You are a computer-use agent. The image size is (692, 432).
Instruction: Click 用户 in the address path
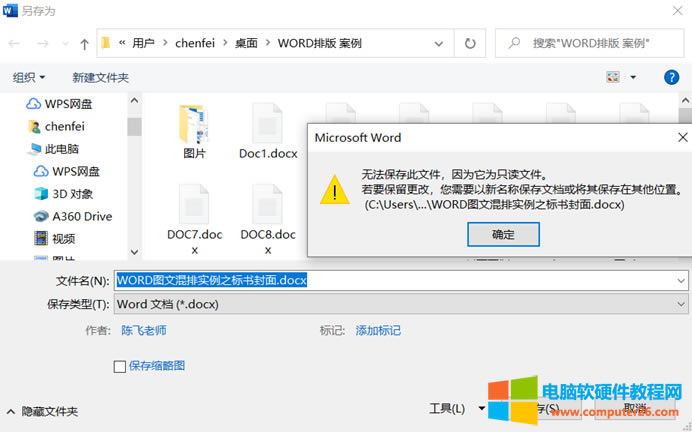(143, 43)
